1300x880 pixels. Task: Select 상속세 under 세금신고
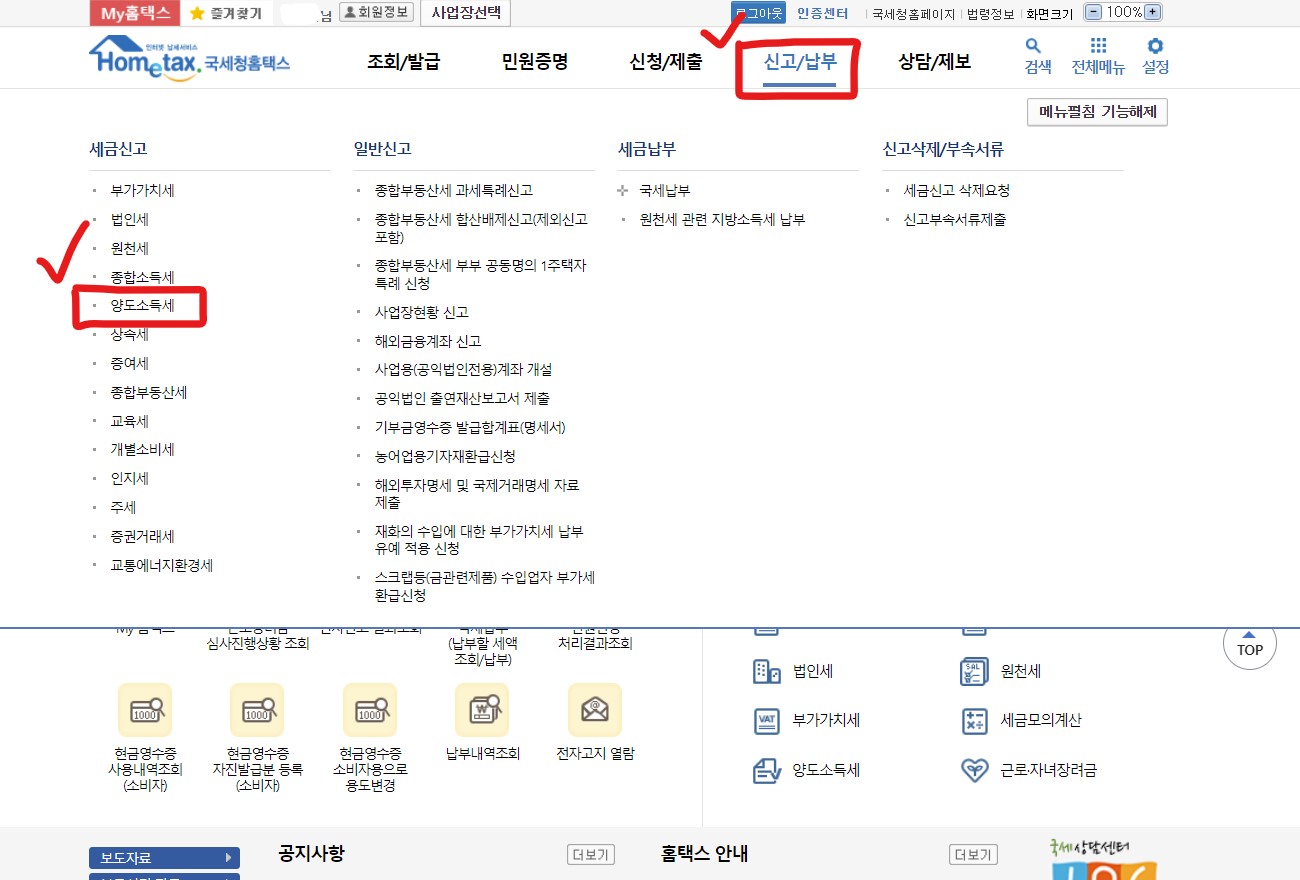(129, 335)
